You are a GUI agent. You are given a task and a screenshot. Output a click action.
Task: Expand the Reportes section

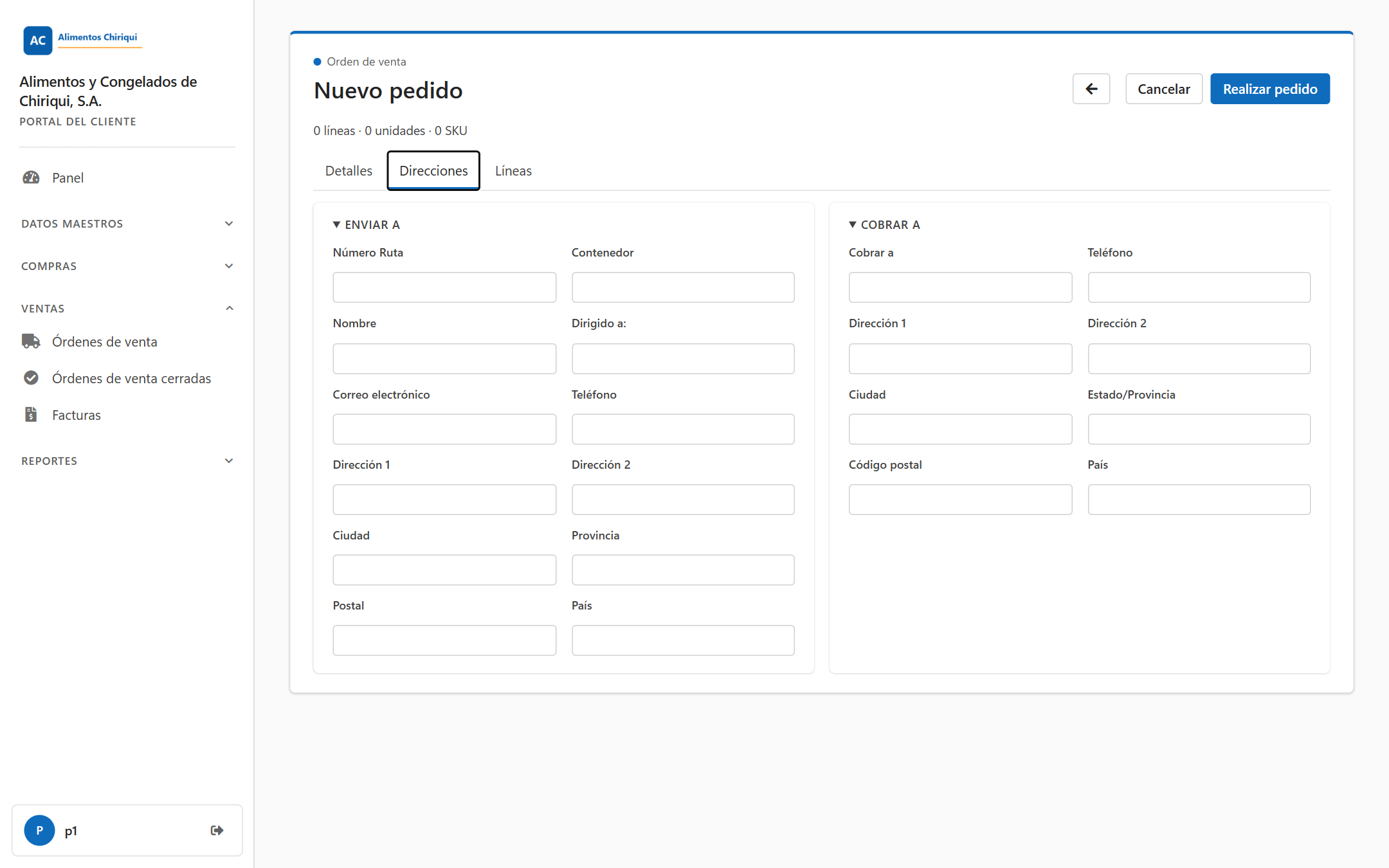coord(127,461)
